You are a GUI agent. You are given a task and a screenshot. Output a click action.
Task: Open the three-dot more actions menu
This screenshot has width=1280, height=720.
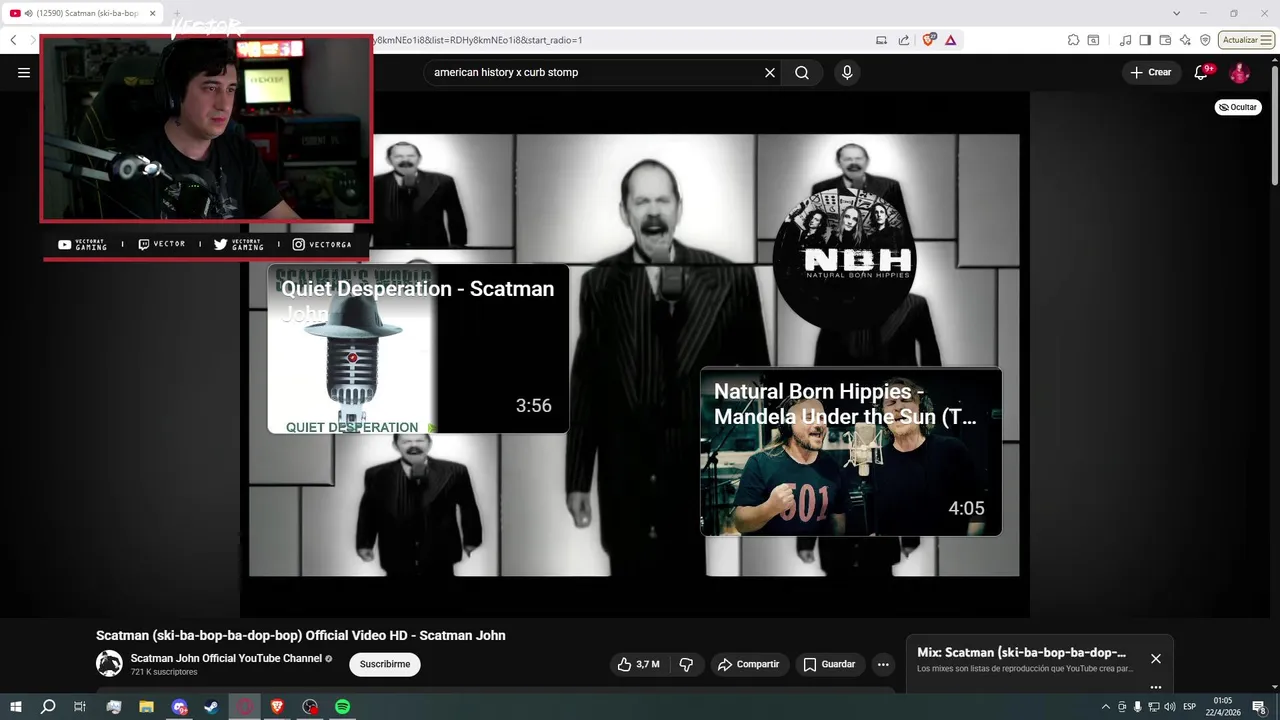click(x=883, y=664)
